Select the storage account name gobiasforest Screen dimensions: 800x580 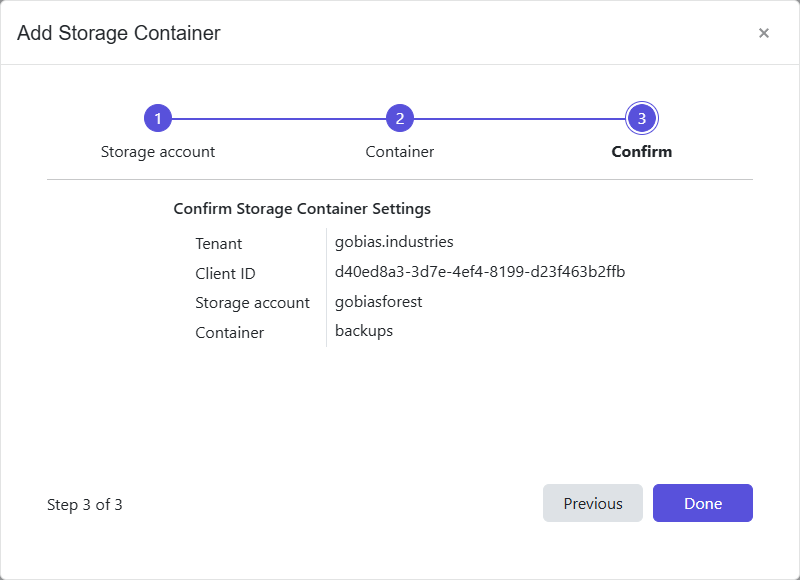coord(380,301)
